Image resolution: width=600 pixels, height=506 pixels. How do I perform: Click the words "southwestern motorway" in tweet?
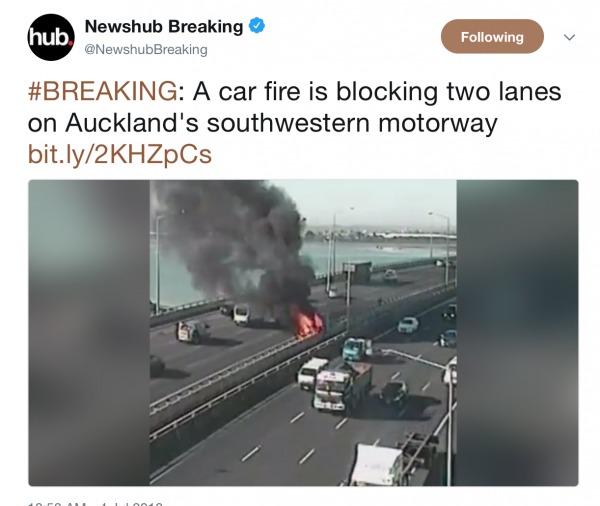[x=352, y=123]
